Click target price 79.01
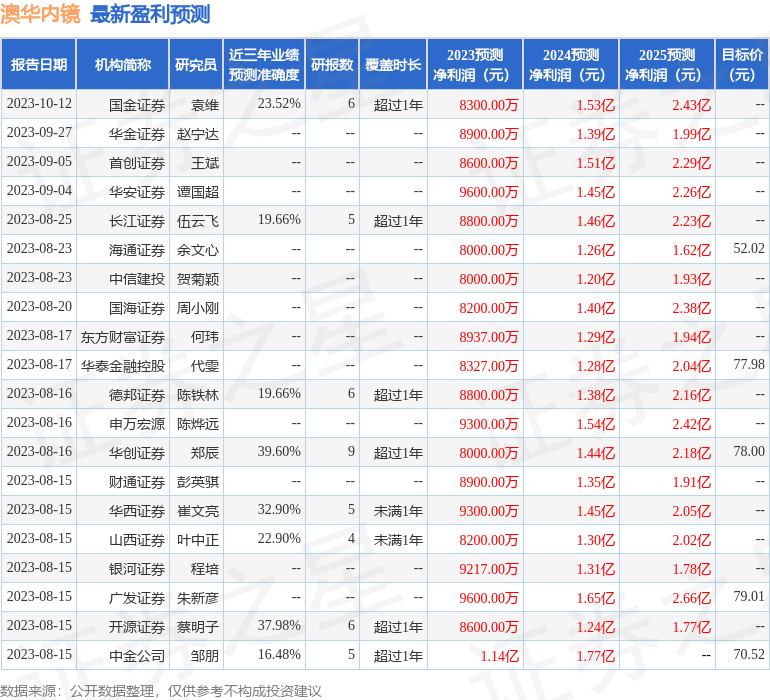Viewport: 770px width, 700px height. click(x=749, y=596)
